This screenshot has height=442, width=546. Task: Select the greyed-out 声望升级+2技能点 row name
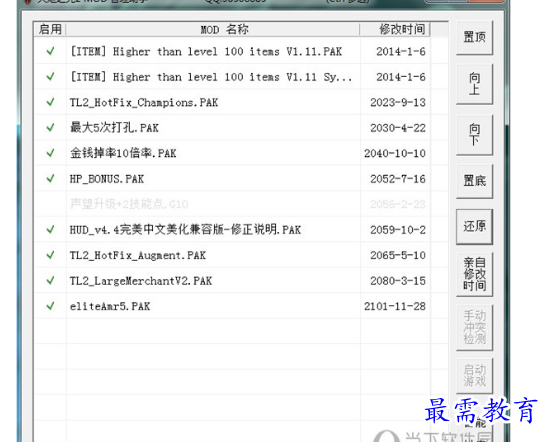tap(129, 204)
